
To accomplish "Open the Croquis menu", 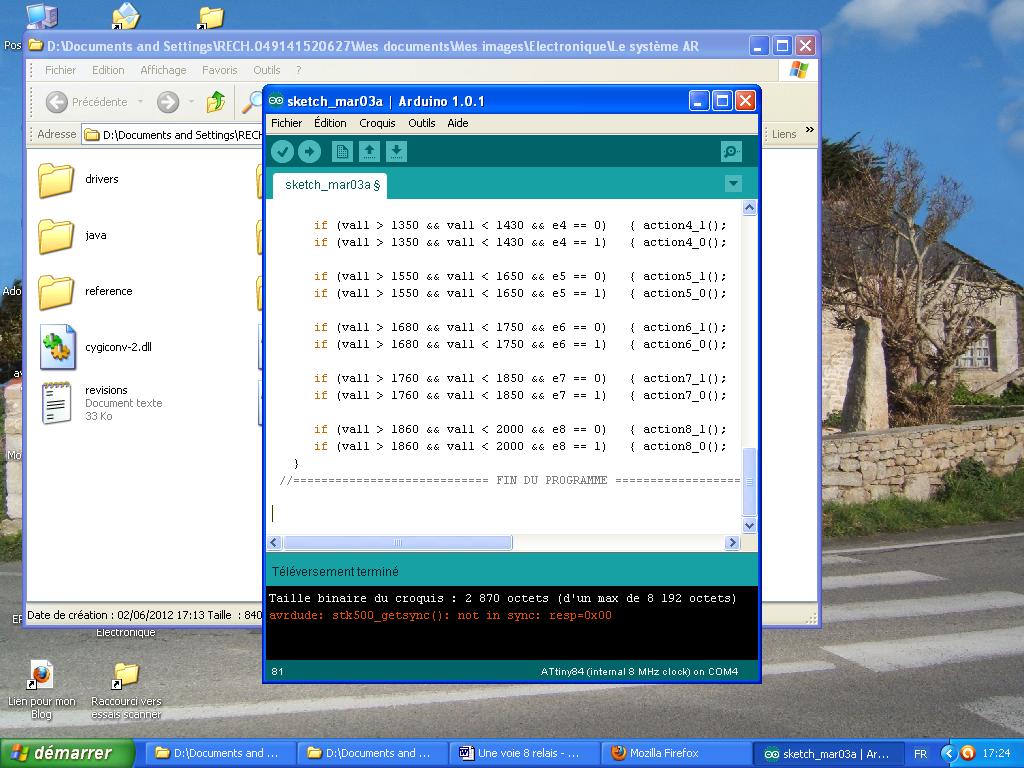I will tap(377, 123).
